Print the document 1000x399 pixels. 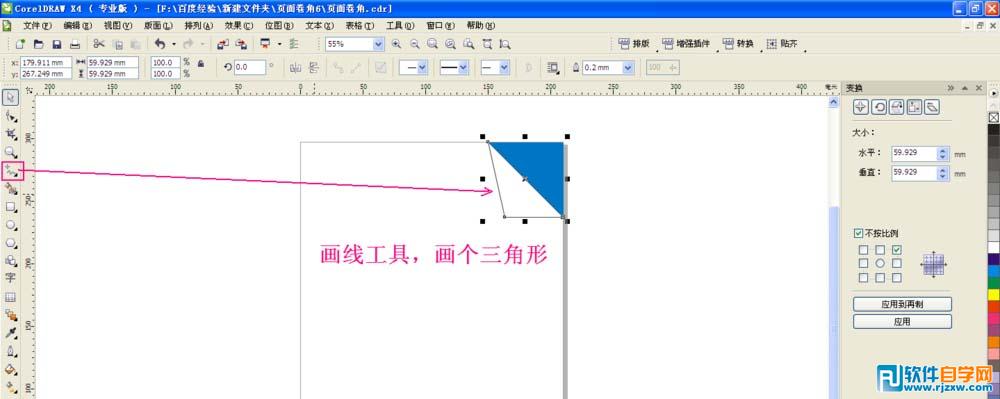75,44
